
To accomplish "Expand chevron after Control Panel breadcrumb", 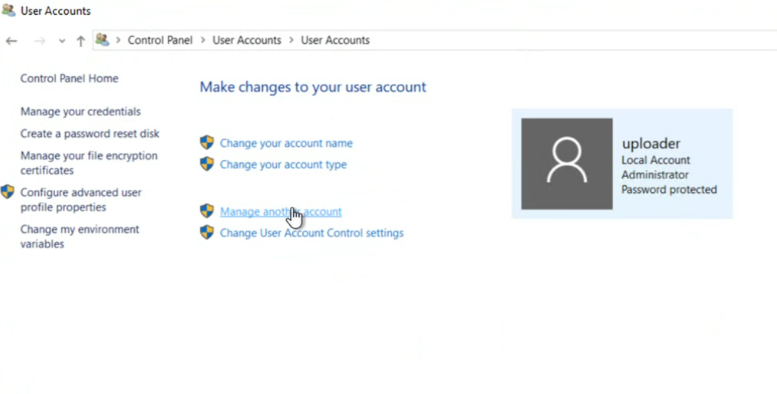I will pos(203,41).
